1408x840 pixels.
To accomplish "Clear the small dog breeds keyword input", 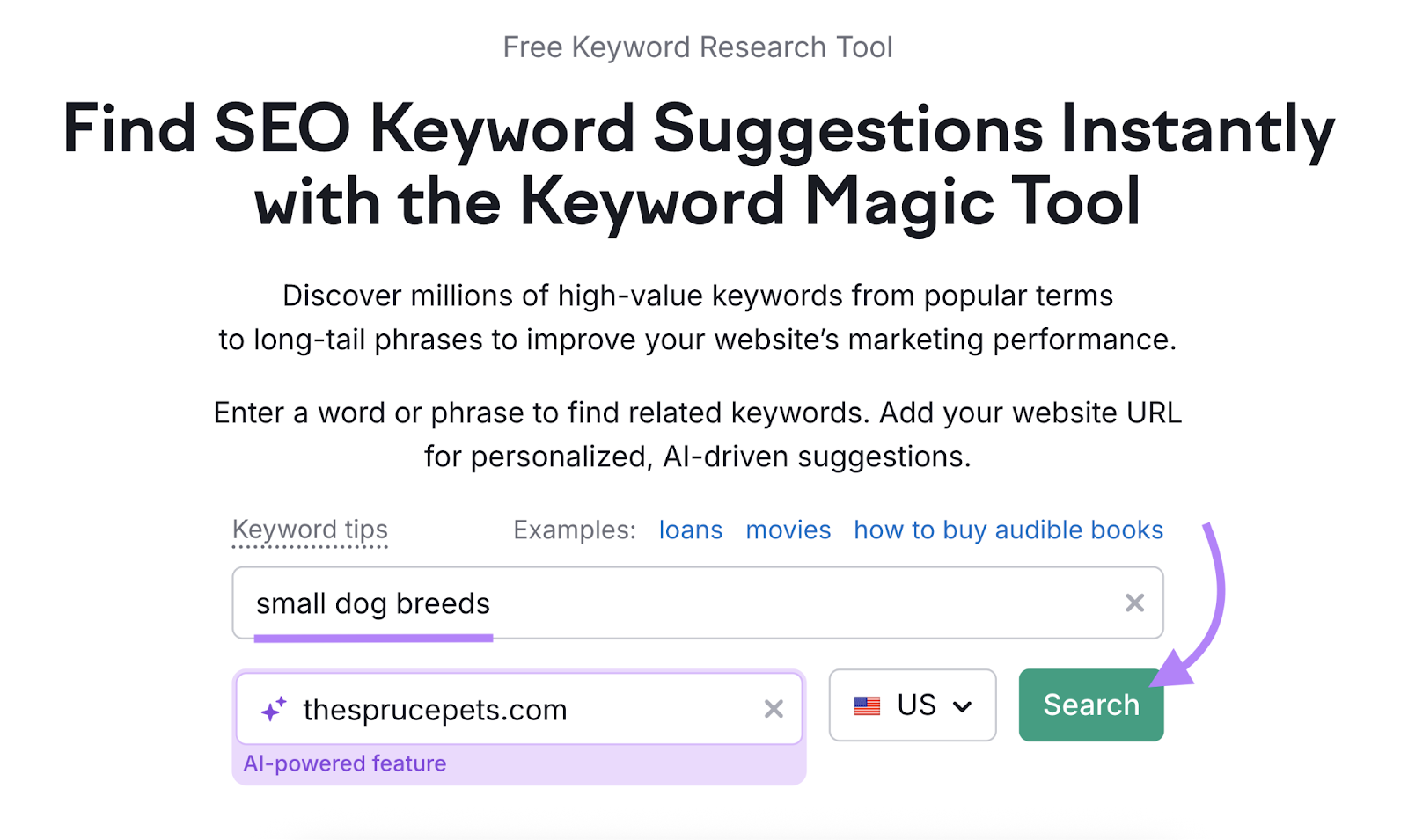I will point(1134,603).
